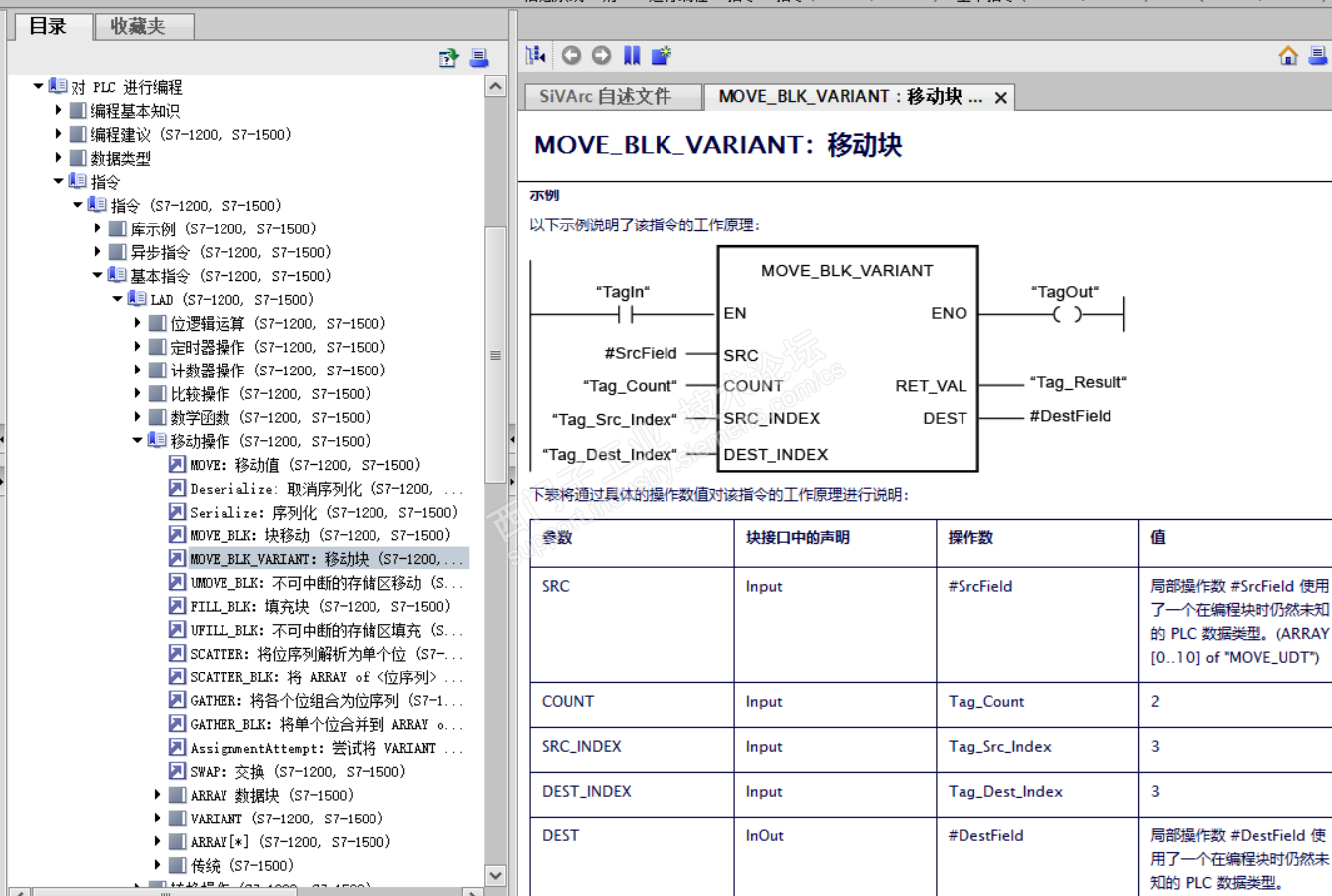
Task: Open a new tab with the star icon
Action: pyautogui.click(x=662, y=56)
